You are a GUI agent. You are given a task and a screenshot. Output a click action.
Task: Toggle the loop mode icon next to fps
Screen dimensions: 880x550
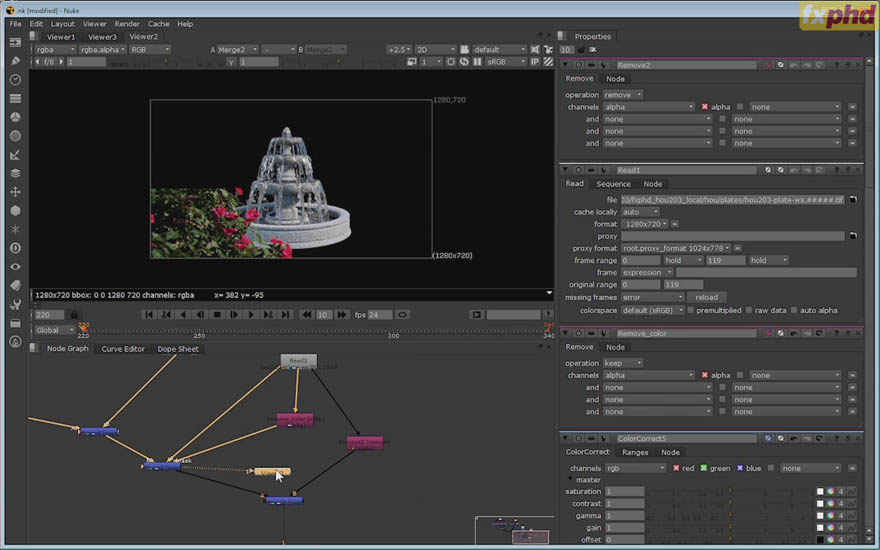[402, 315]
